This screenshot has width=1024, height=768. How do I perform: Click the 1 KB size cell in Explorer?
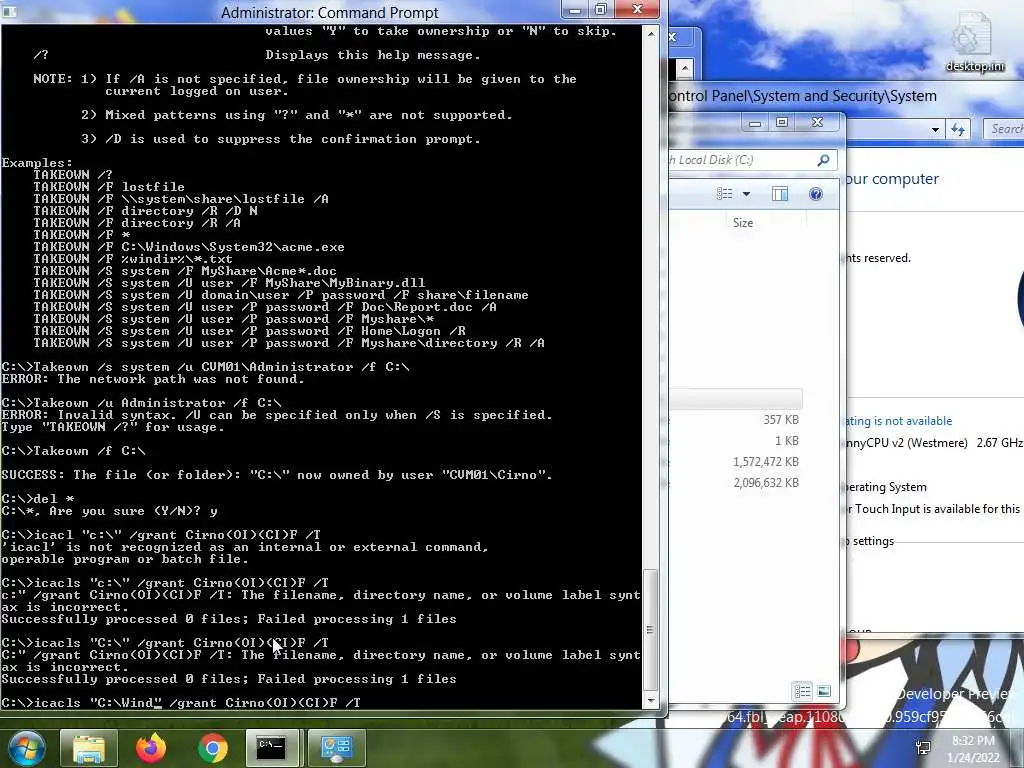pos(786,441)
